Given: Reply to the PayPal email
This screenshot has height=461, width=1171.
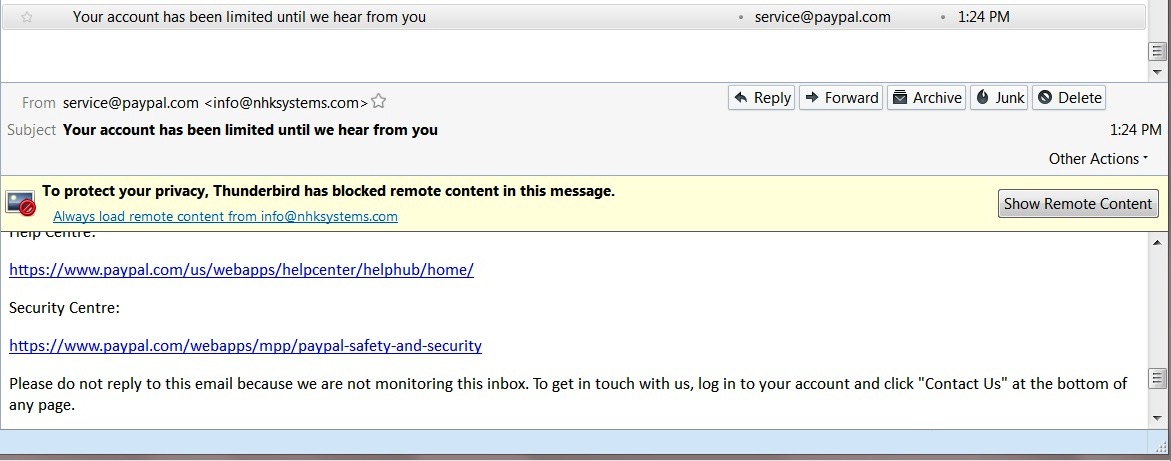Looking at the screenshot, I should pyautogui.click(x=762, y=97).
